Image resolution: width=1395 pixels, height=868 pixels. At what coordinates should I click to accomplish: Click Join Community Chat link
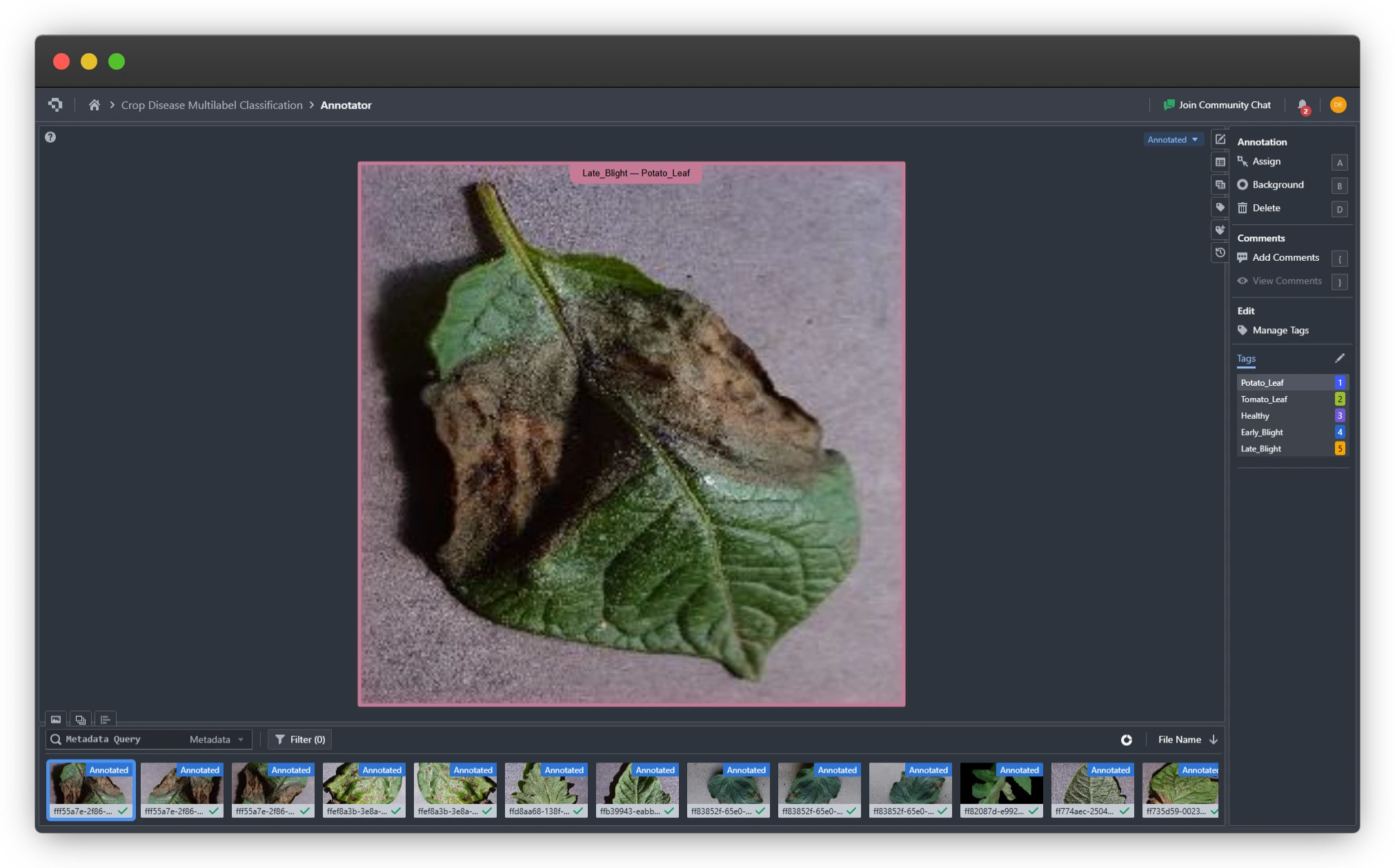point(1217,105)
